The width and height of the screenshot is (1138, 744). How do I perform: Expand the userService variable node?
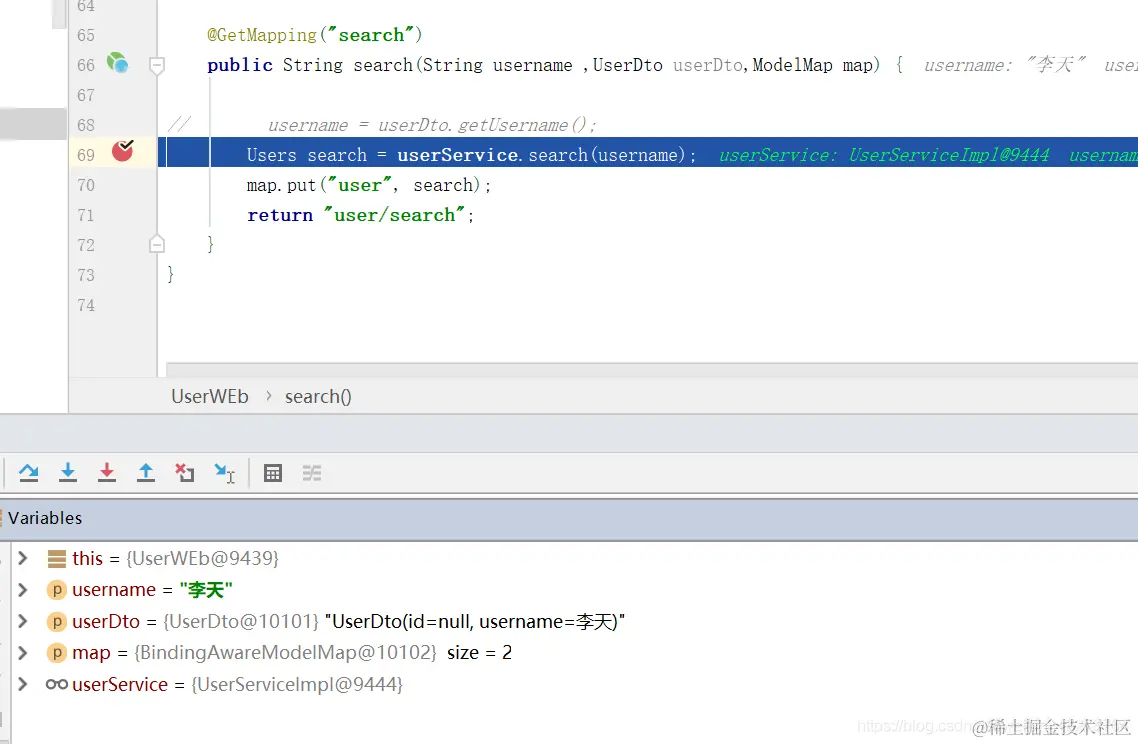coord(22,684)
